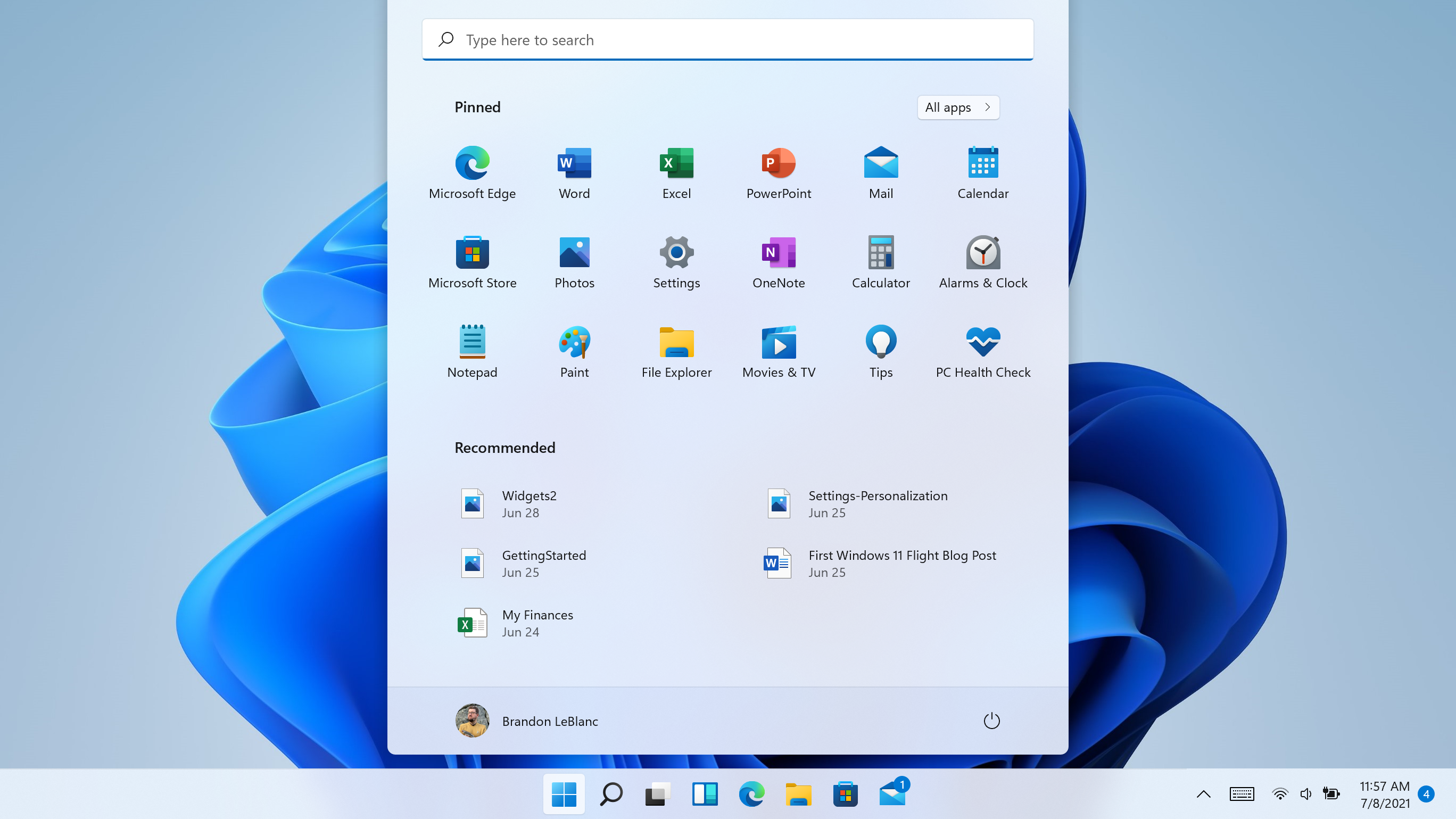
Task: Click Windows Start button on taskbar
Action: [563, 793]
